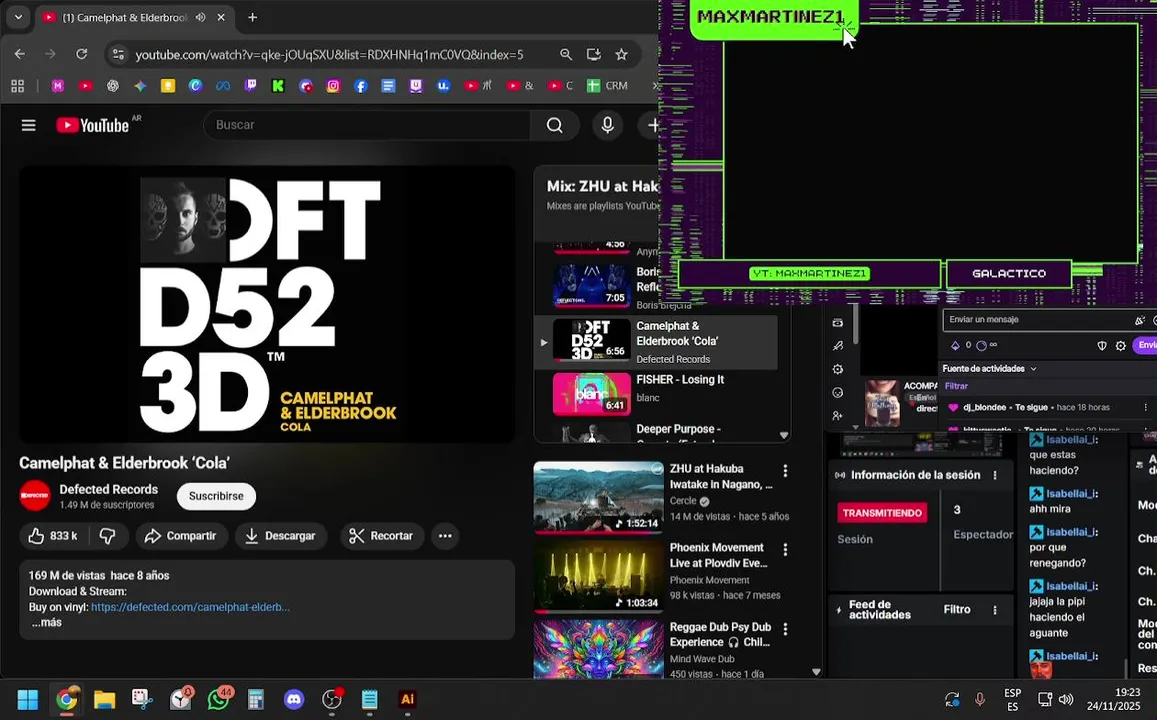The height and width of the screenshot is (720, 1157).
Task: Open File Explorer from the taskbar
Action: point(105,699)
